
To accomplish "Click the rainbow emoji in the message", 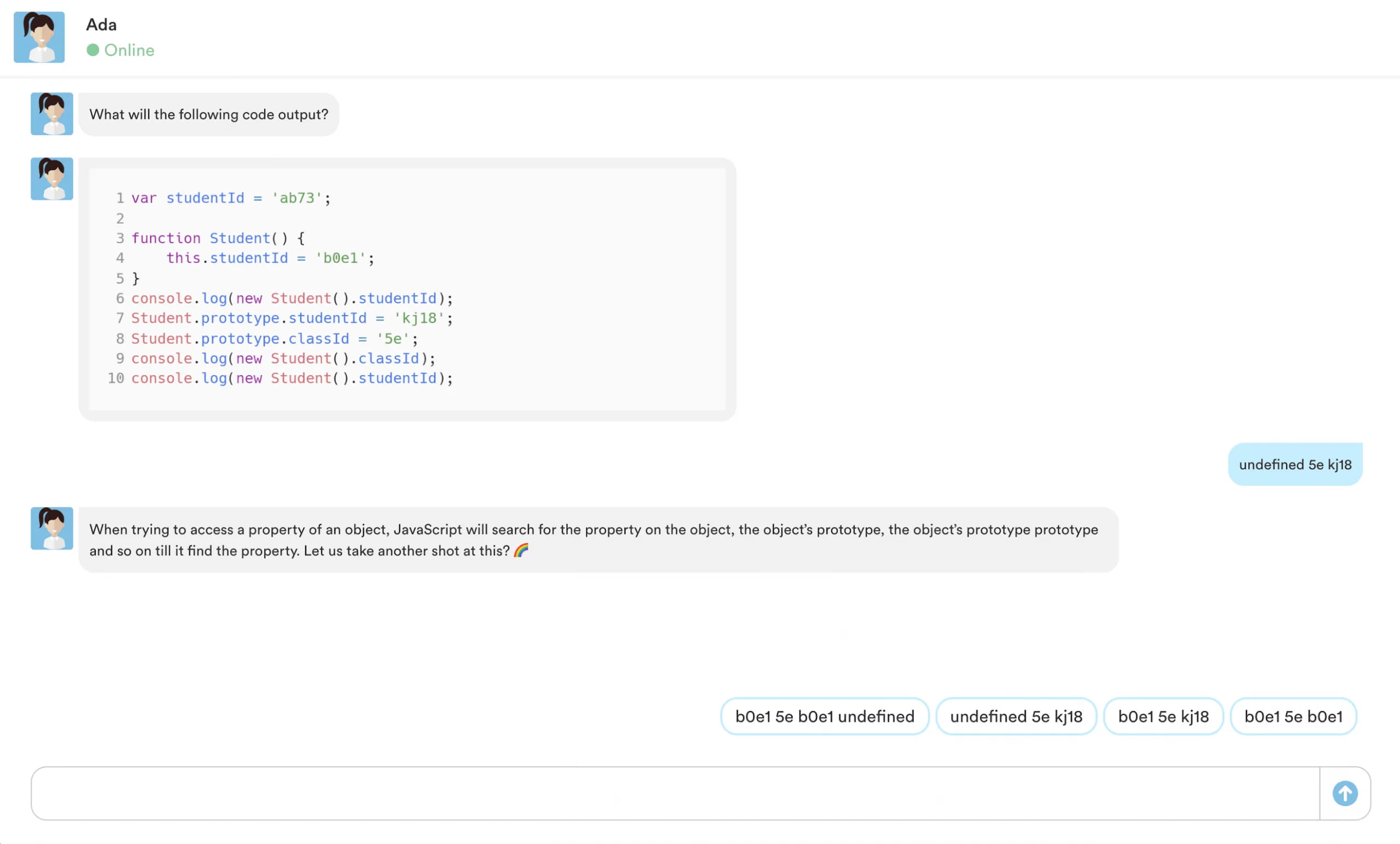I will pos(521,550).
